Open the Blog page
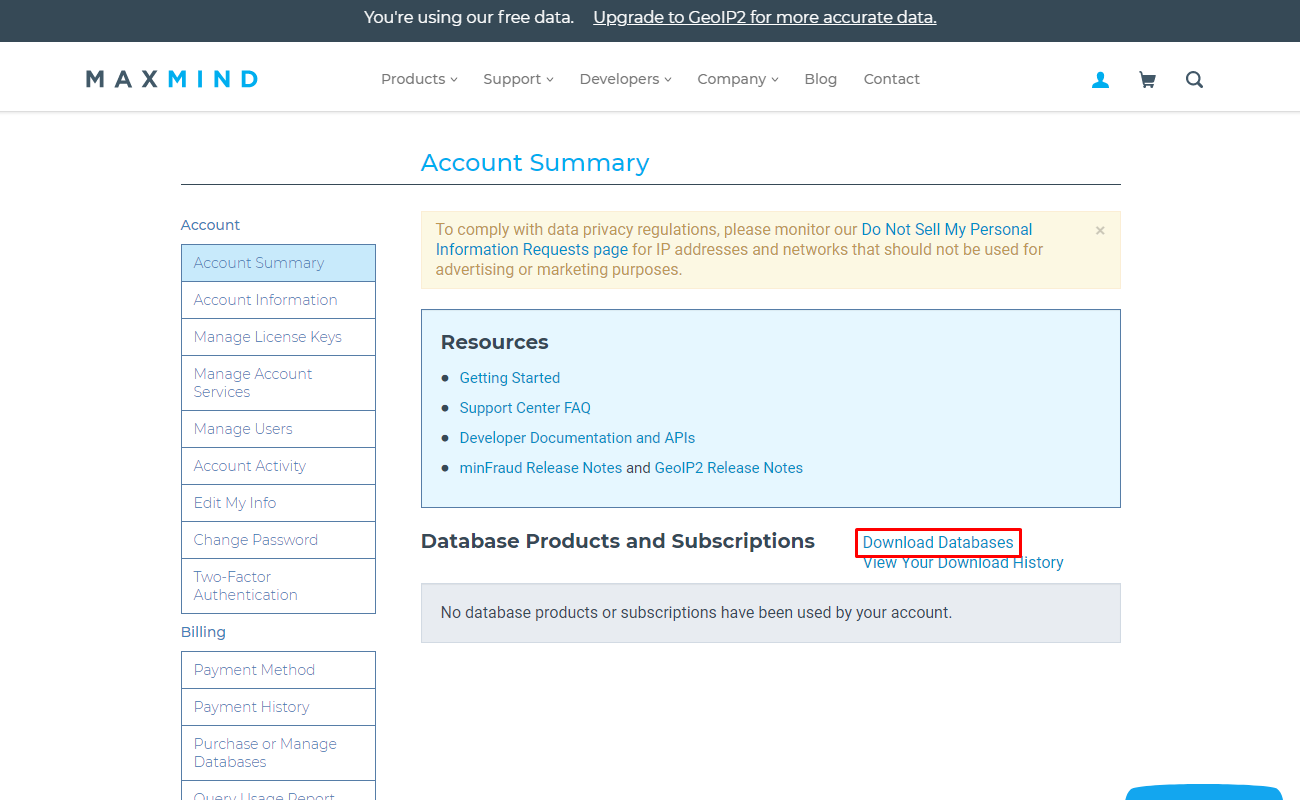The height and width of the screenshot is (800, 1300). tap(820, 79)
